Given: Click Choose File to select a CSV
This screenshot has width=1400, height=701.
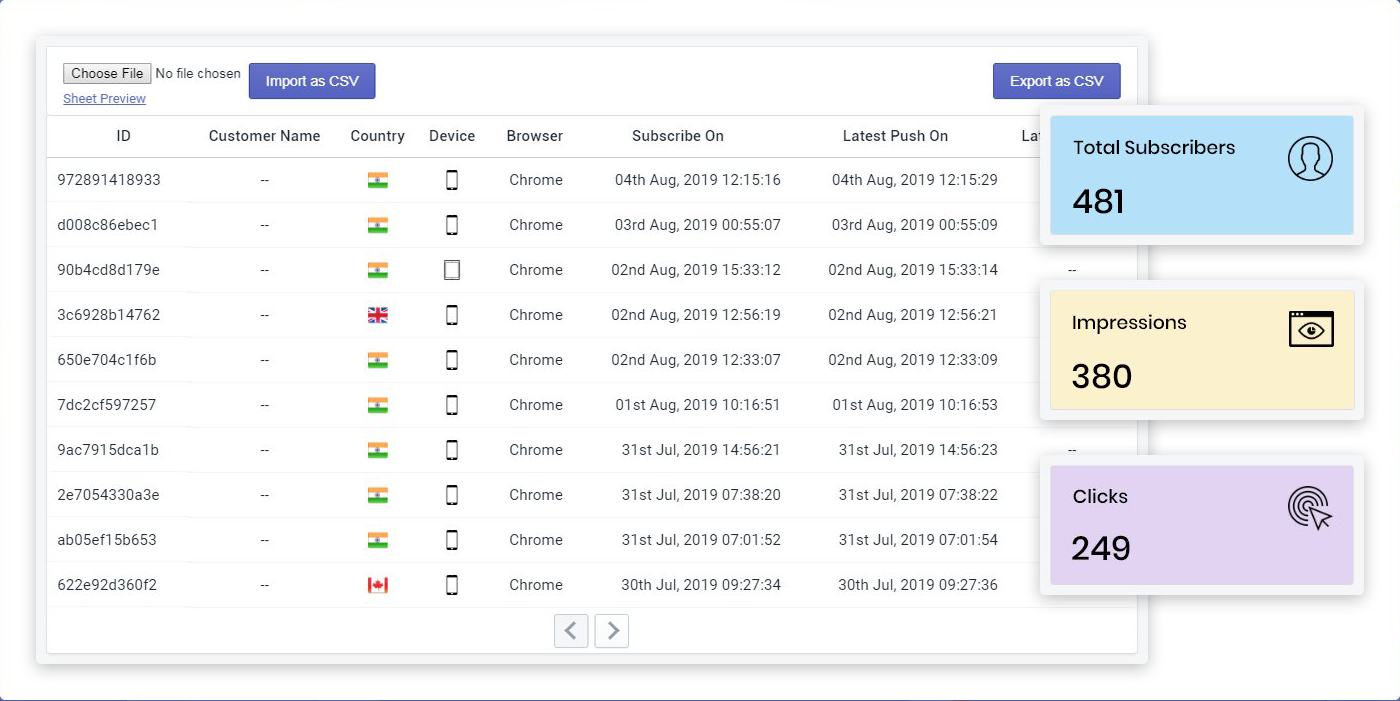Looking at the screenshot, I should point(107,73).
